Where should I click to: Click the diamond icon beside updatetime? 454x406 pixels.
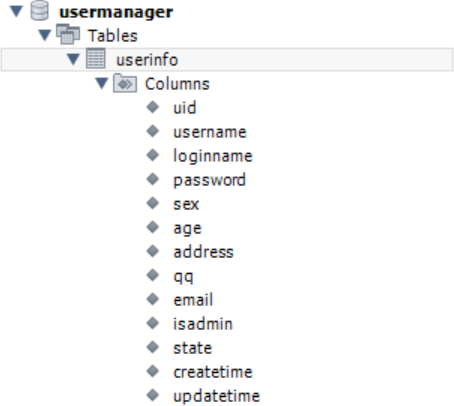pyautogui.click(x=153, y=395)
